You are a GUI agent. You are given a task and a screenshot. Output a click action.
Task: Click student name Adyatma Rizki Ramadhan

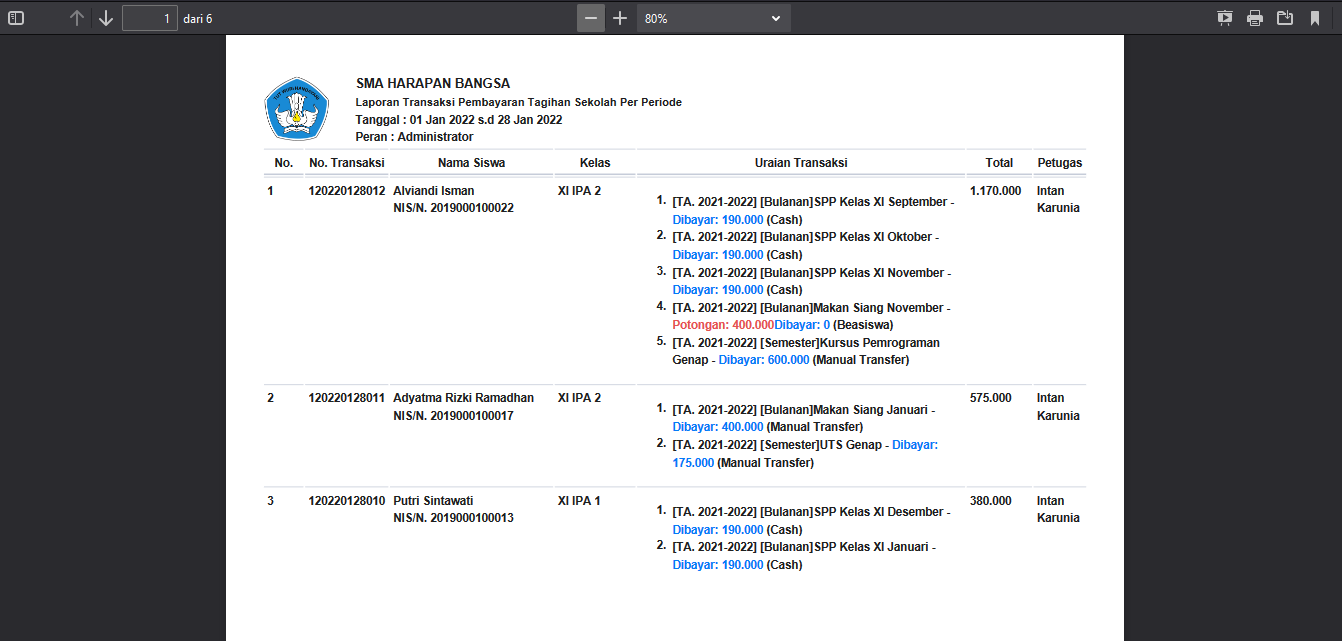463,397
